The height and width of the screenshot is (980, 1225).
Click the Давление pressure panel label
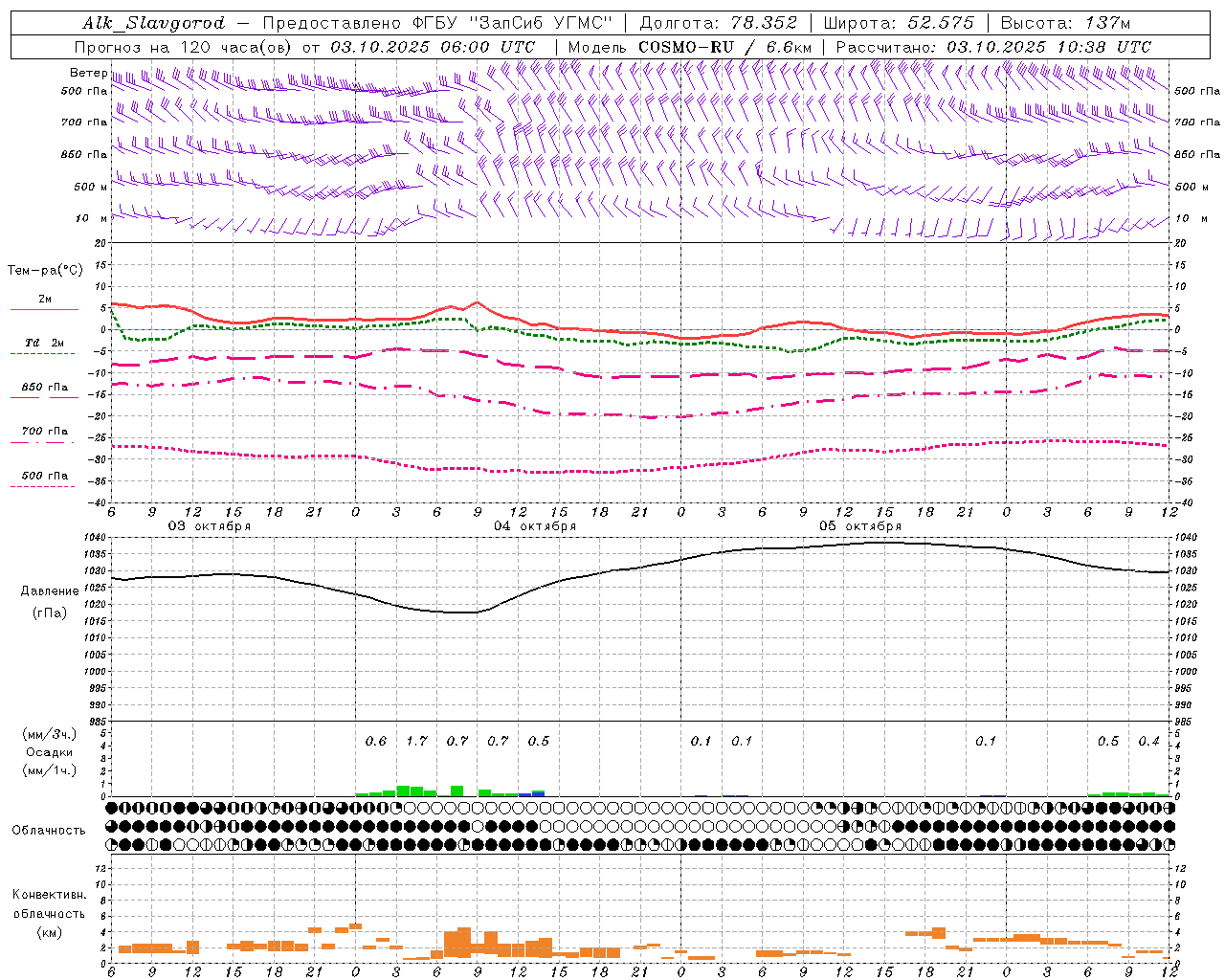click(x=50, y=591)
